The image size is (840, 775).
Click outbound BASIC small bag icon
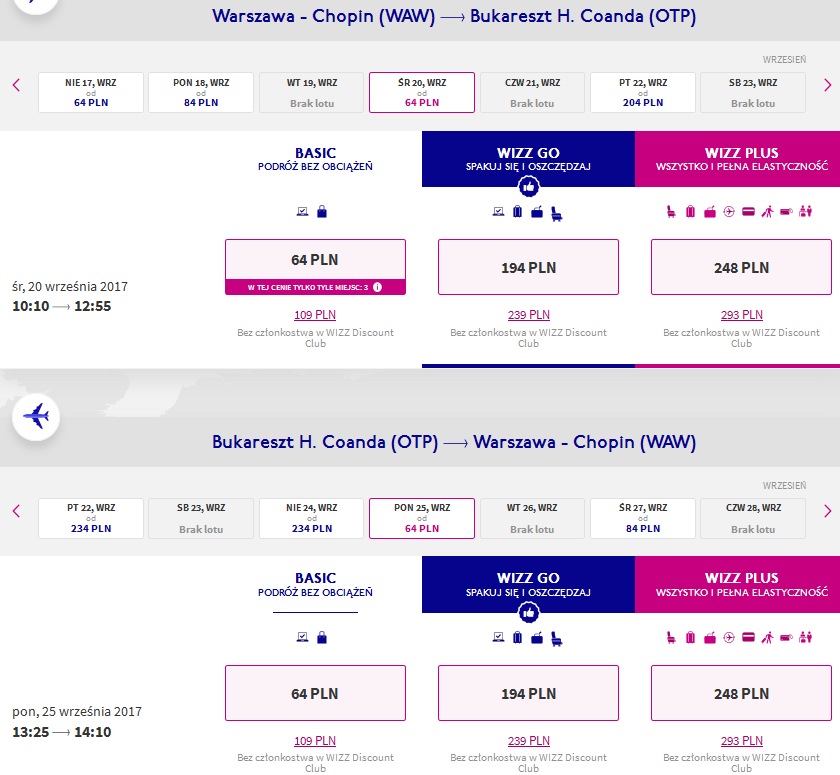(x=322, y=212)
